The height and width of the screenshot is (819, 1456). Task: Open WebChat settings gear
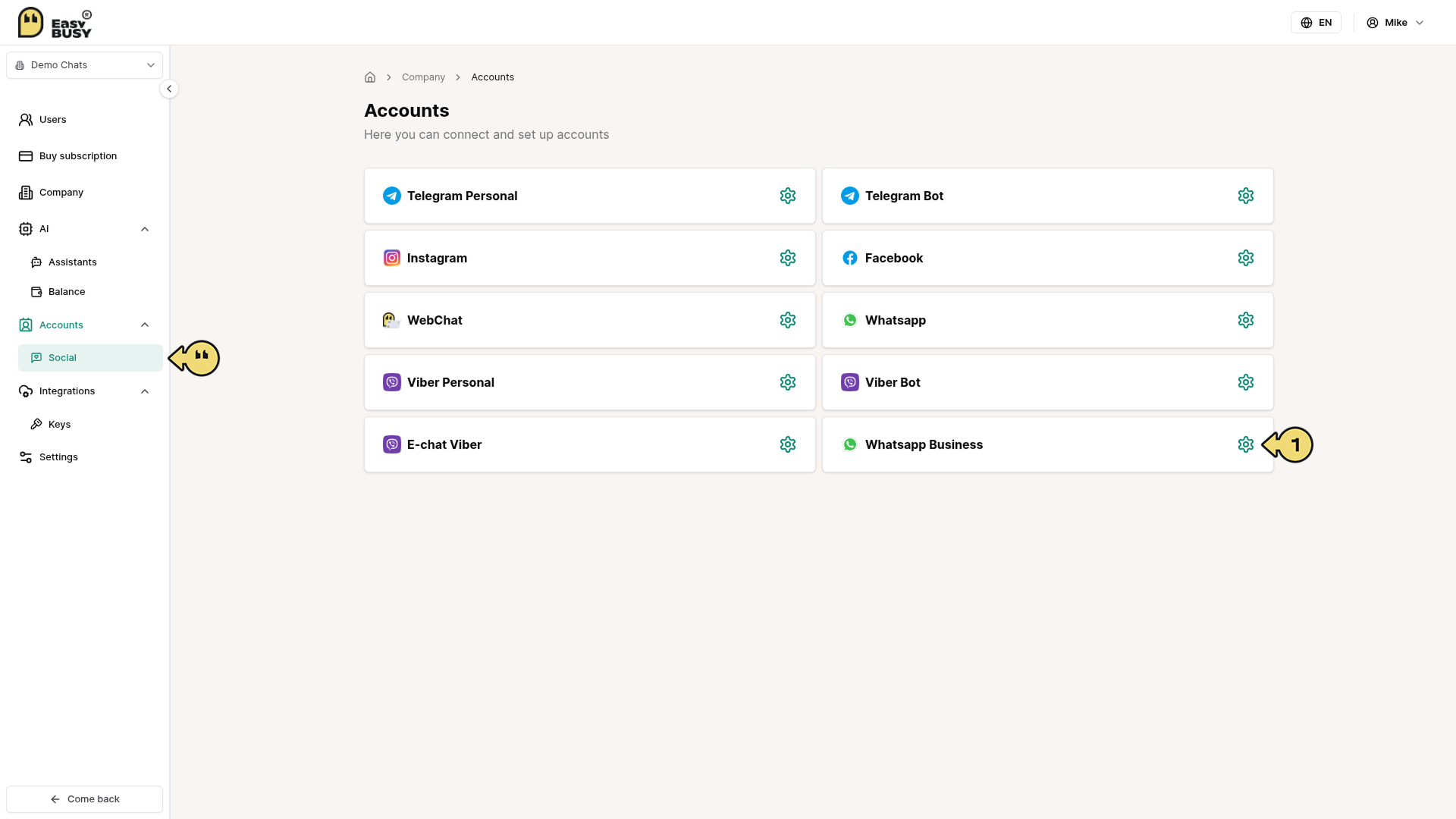(x=788, y=320)
